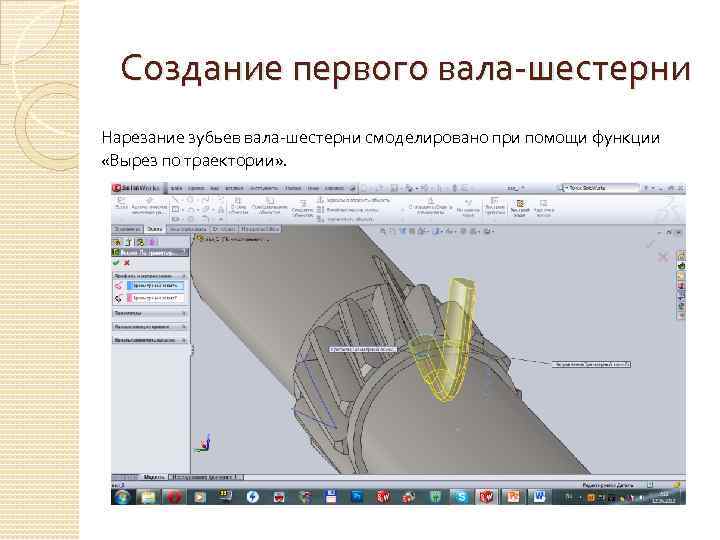Open the File menu
This screenshot has width=720, height=540.
coord(176,188)
